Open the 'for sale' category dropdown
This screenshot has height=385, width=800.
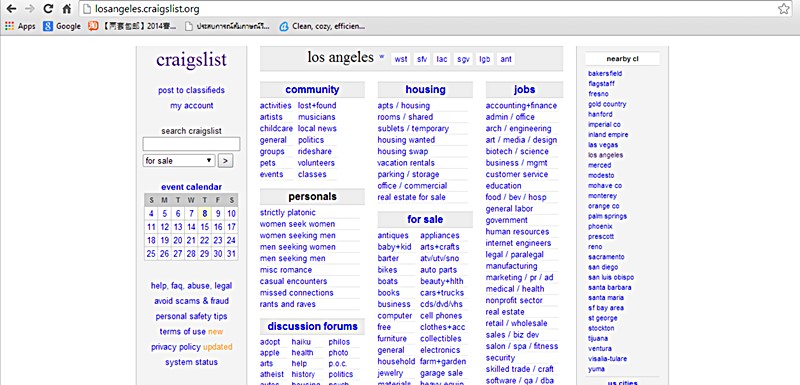(x=179, y=161)
